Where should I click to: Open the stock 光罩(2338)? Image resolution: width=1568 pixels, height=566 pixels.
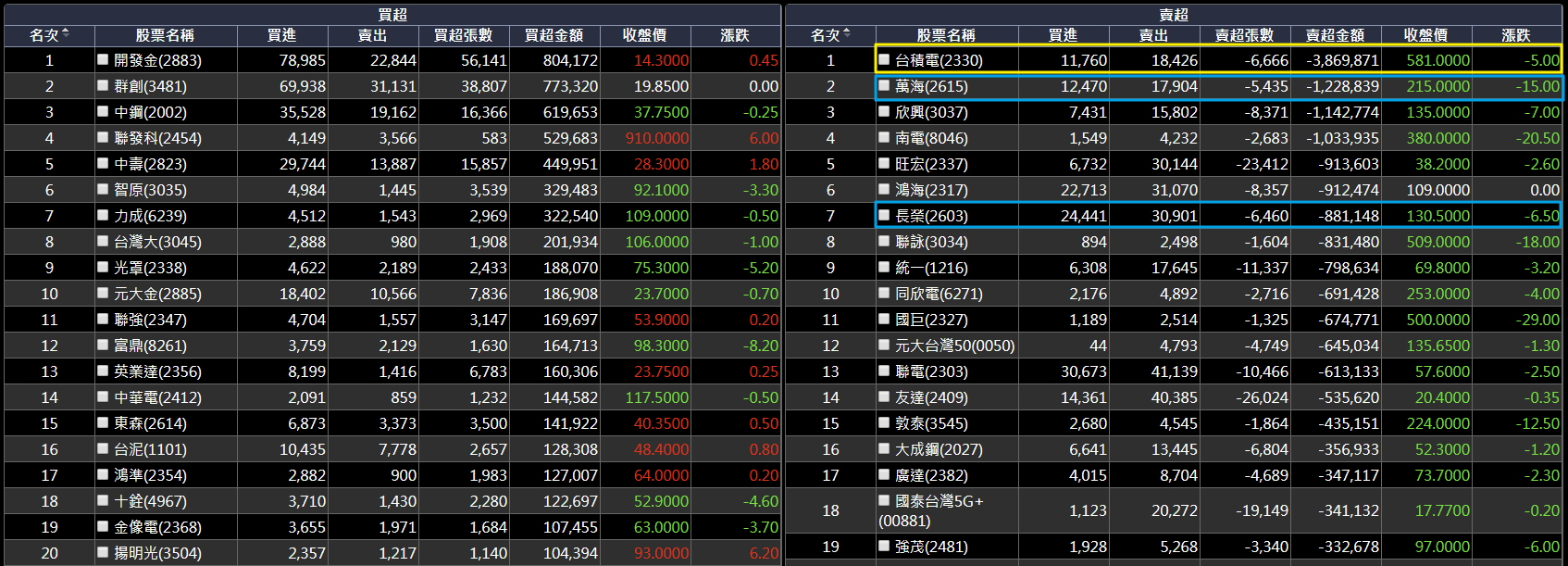click(150, 268)
